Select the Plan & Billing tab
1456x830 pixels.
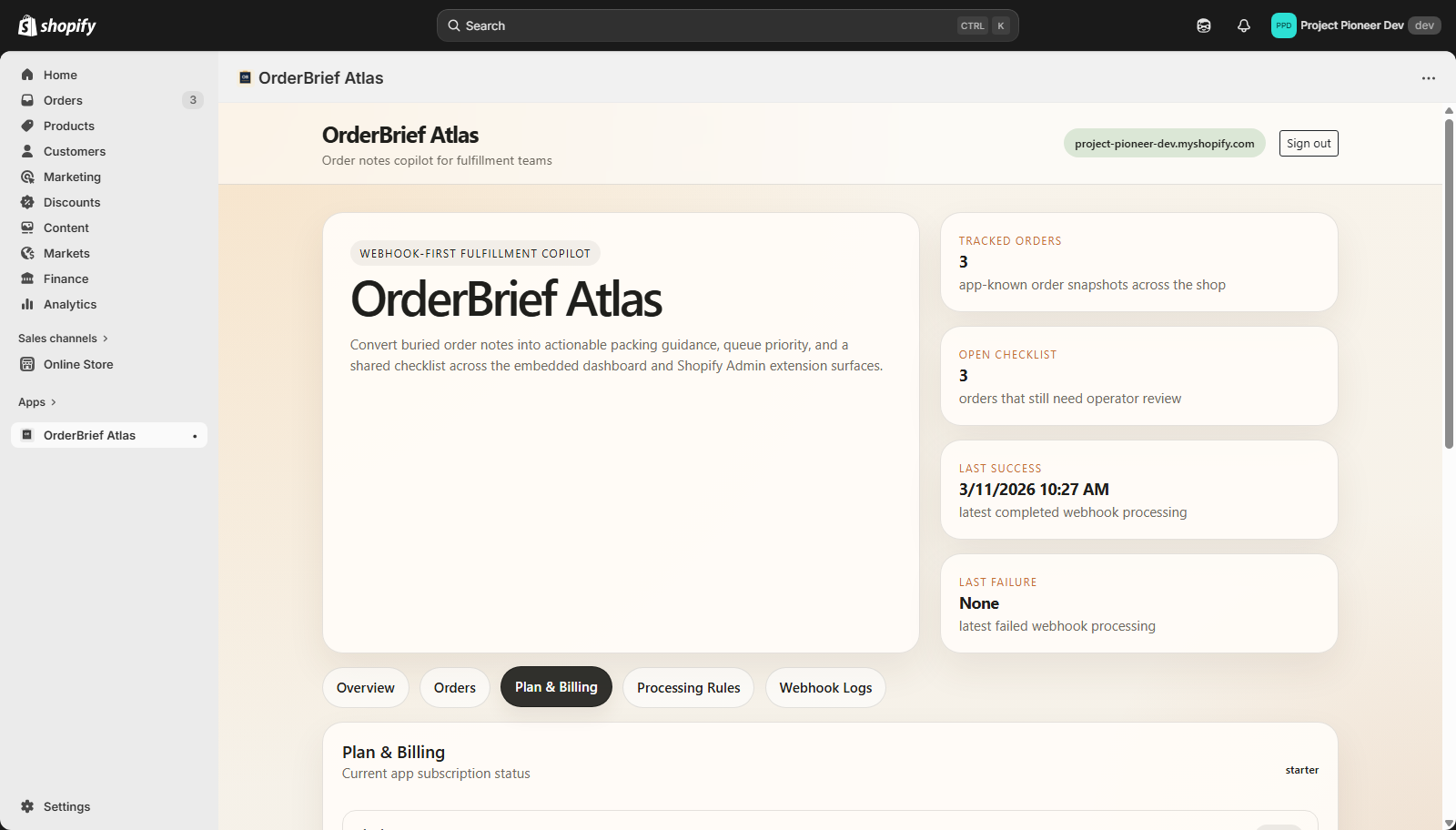click(556, 687)
